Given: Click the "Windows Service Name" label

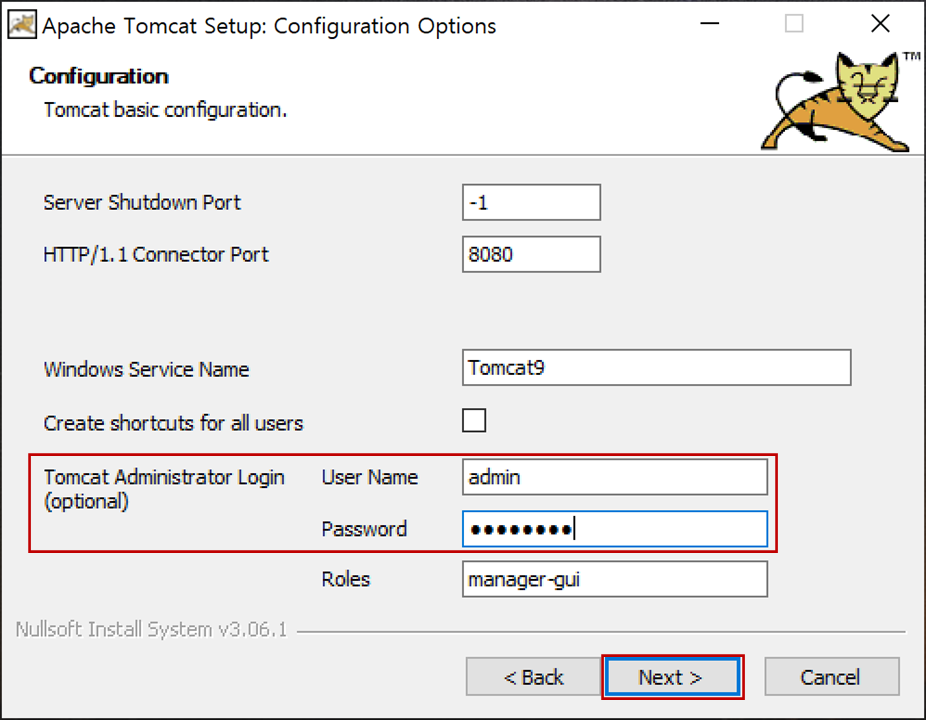Looking at the screenshot, I should [x=146, y=370].
